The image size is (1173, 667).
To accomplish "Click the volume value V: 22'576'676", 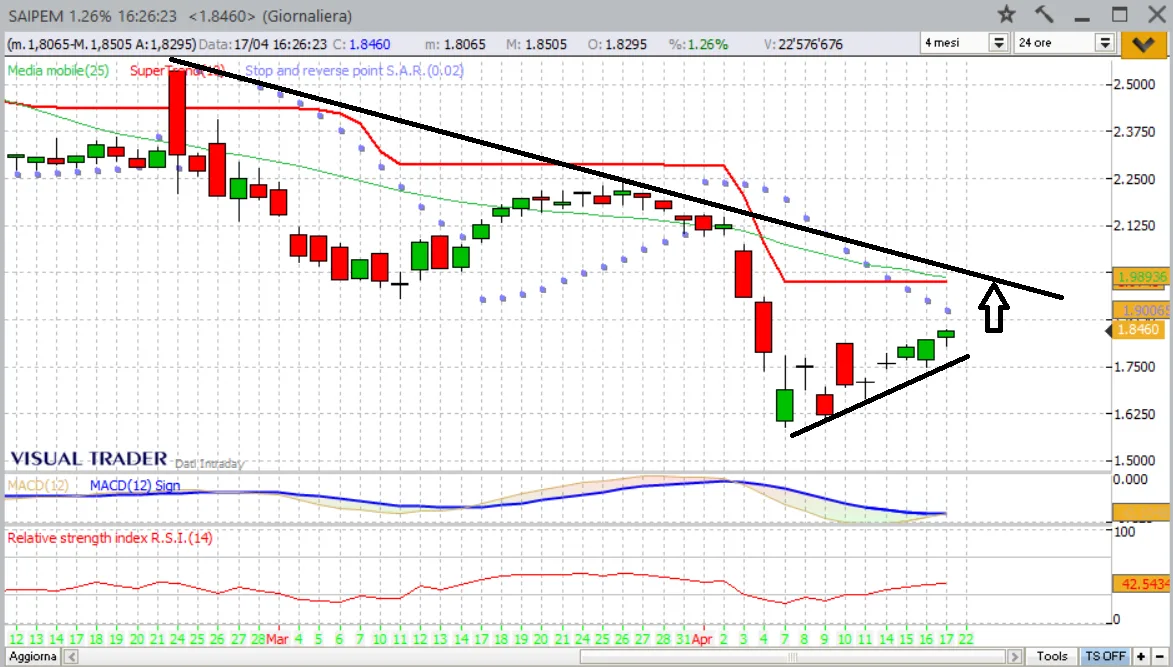I will coord(803,44).
